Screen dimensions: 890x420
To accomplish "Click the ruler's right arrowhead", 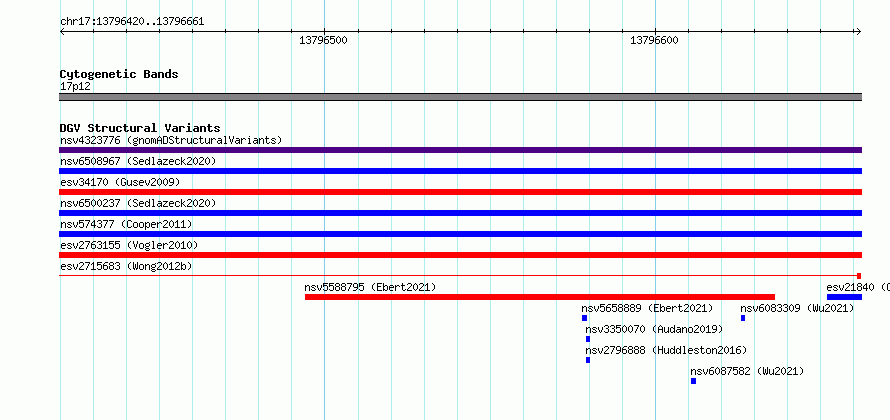I will 859,32.
